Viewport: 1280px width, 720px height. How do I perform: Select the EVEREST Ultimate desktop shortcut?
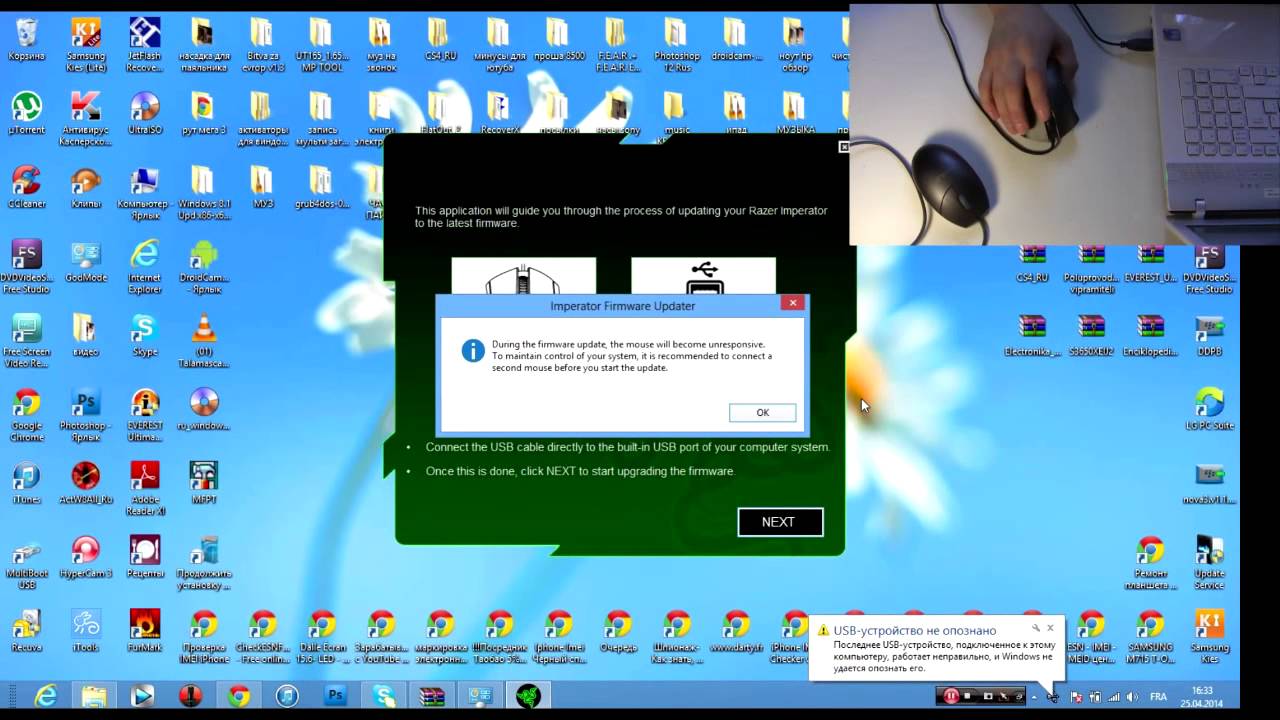coord(145,415)
